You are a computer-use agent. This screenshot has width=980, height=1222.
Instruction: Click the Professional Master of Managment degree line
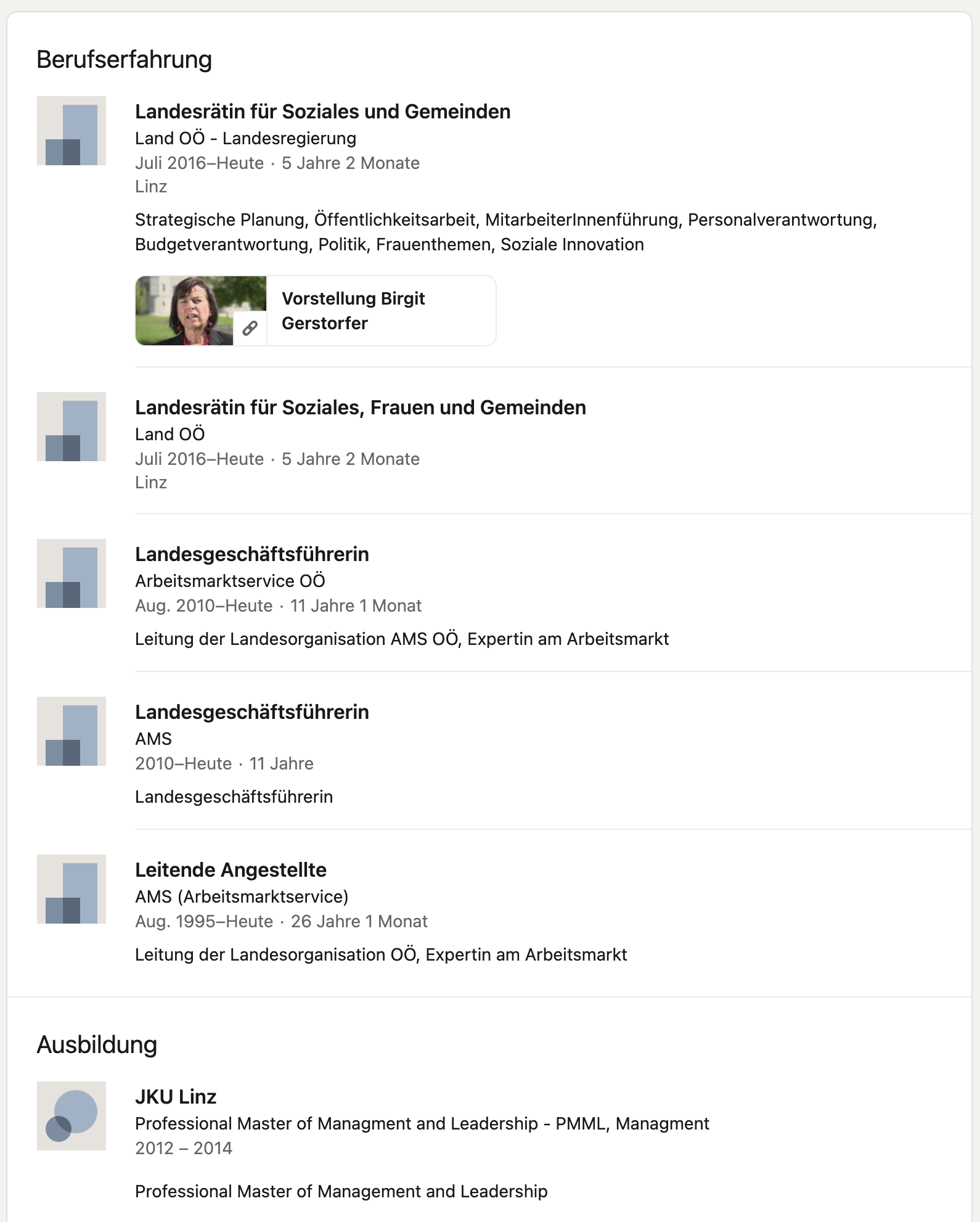pyautogui.click(x=422, y=1123)
